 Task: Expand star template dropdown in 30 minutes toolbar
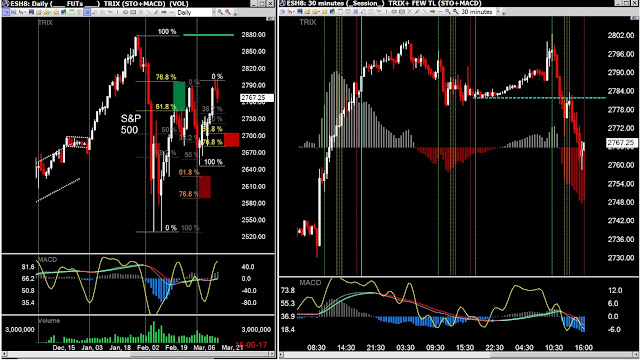tap(319, 11)
